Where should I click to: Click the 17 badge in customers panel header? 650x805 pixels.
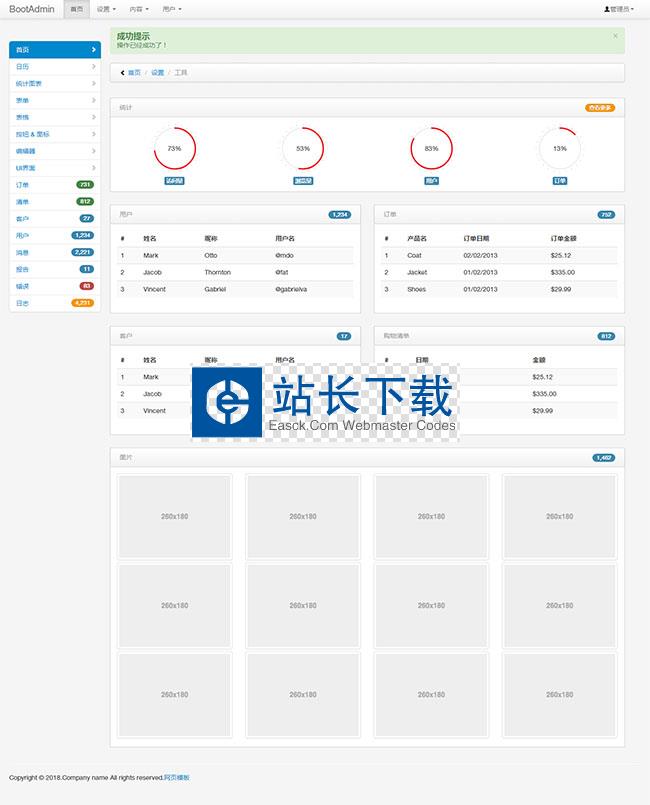pyautogui.click(x=344, y=336)
